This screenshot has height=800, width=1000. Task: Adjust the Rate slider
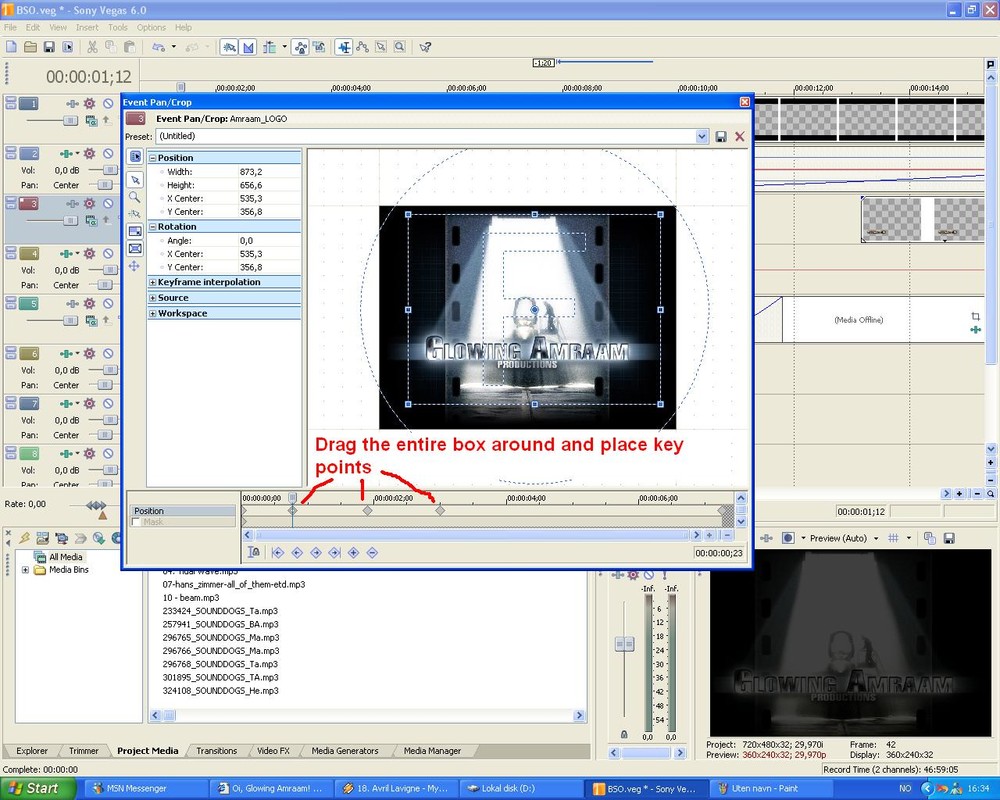tap(96, 505)
